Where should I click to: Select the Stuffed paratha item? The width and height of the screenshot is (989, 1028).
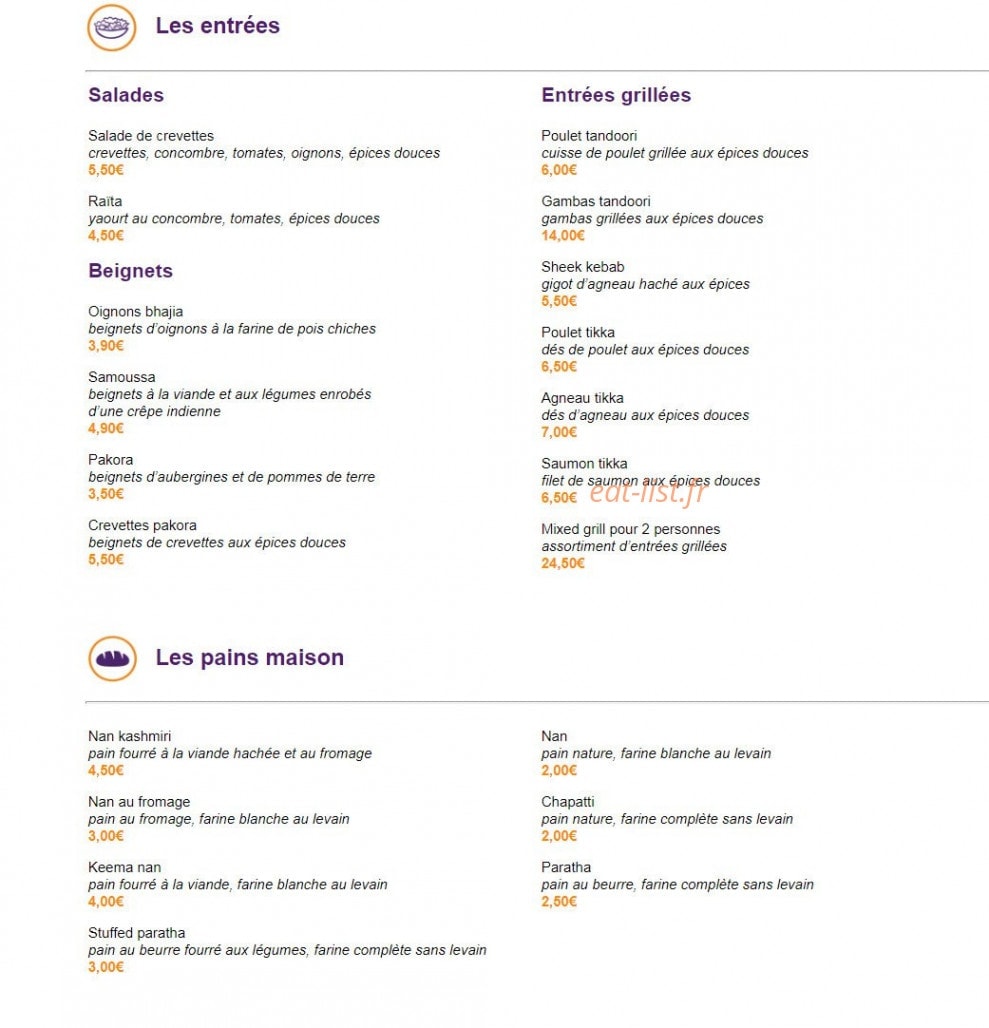pyautogui.click(x=137, y=933)
